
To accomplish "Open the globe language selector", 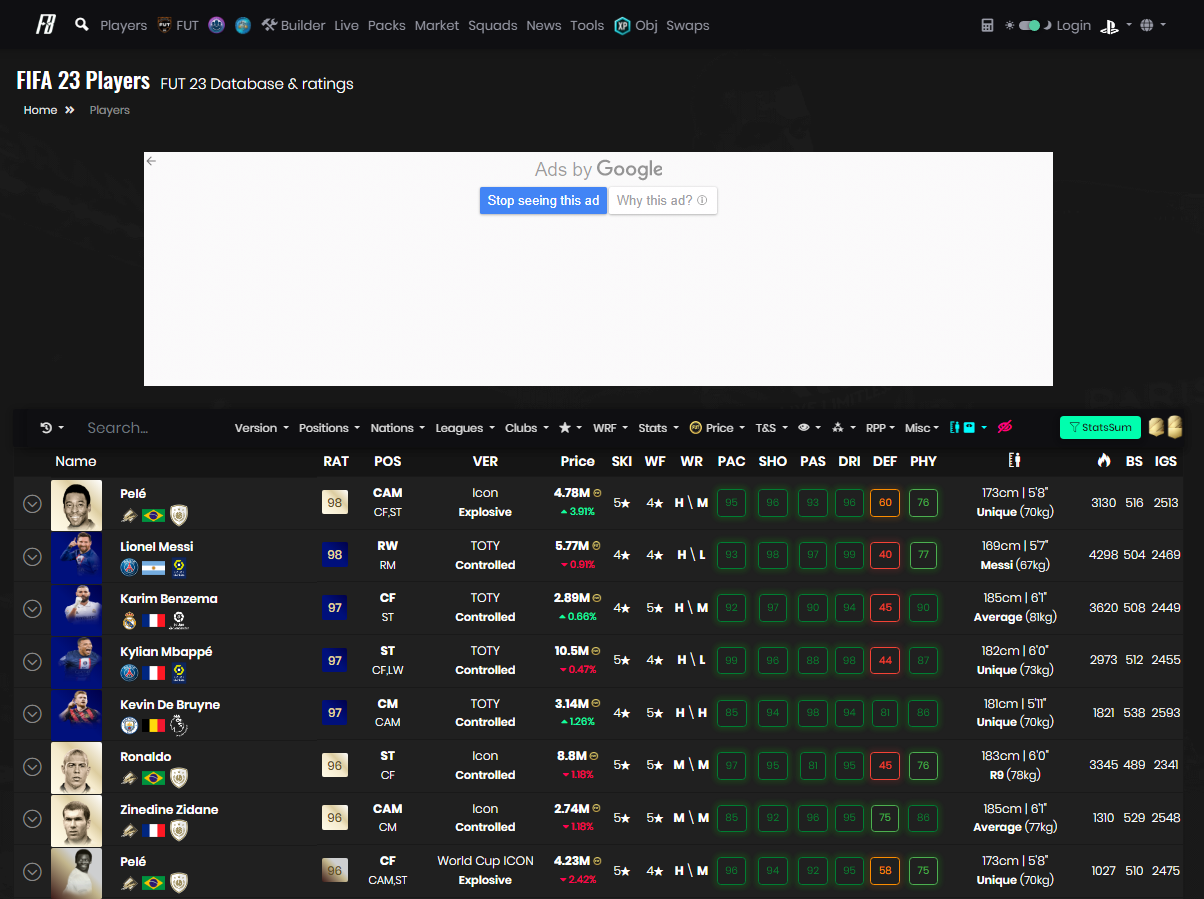I will (1153, 26).
